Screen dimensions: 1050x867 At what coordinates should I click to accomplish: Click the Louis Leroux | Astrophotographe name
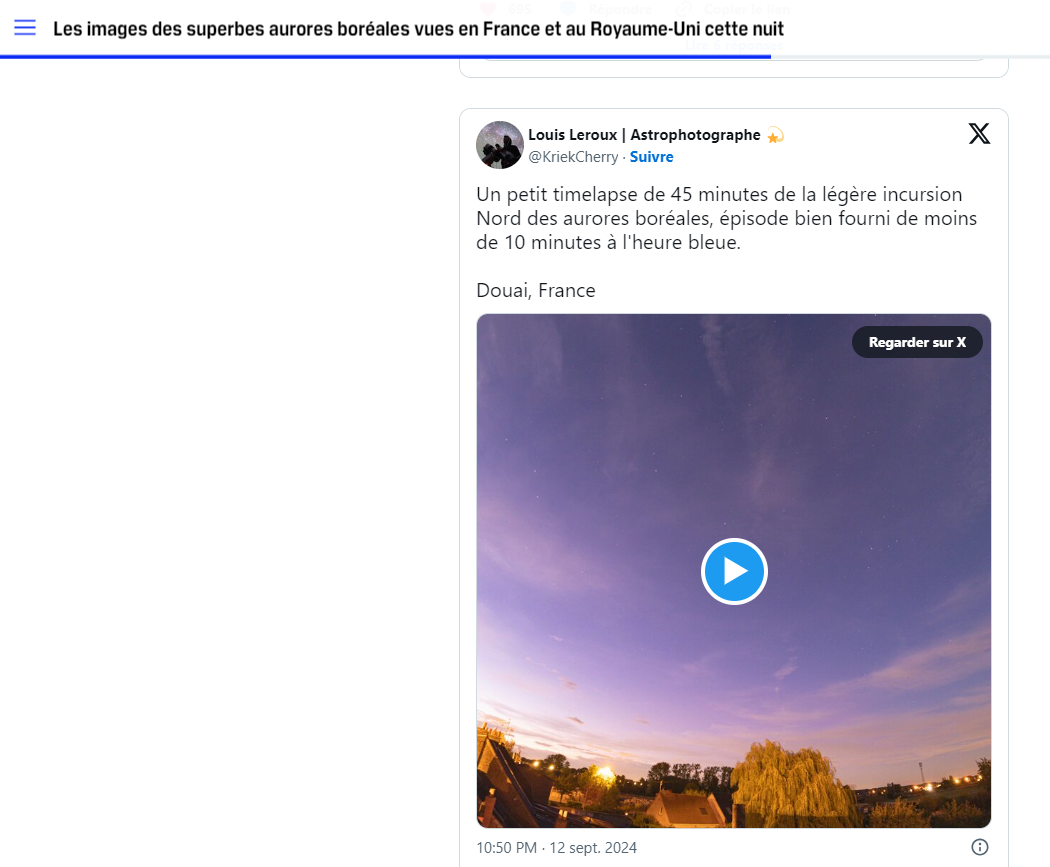click(x=644, y=135)
